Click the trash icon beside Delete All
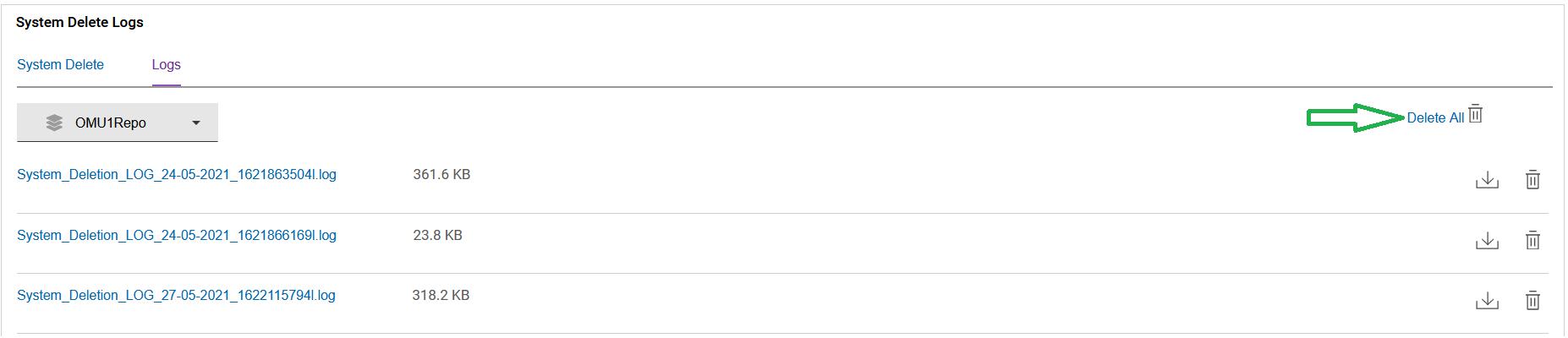 [1476, 114]
